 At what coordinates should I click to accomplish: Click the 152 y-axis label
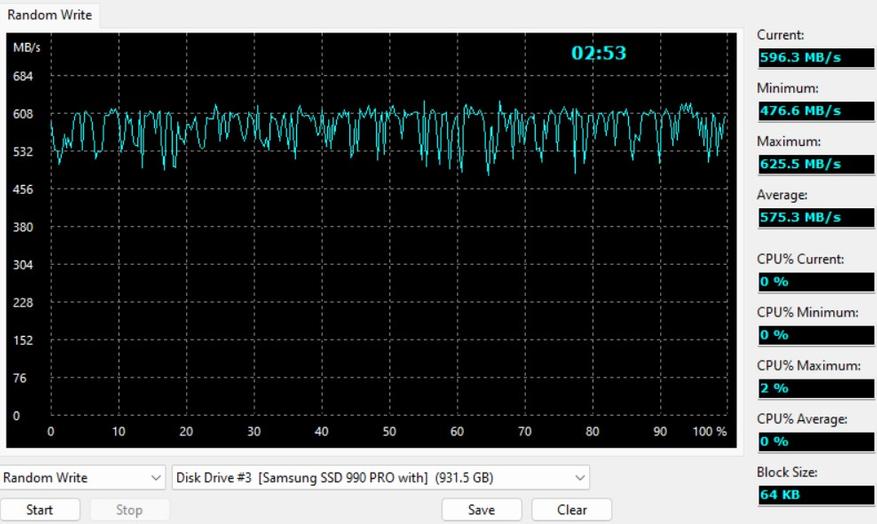point(23,341)
